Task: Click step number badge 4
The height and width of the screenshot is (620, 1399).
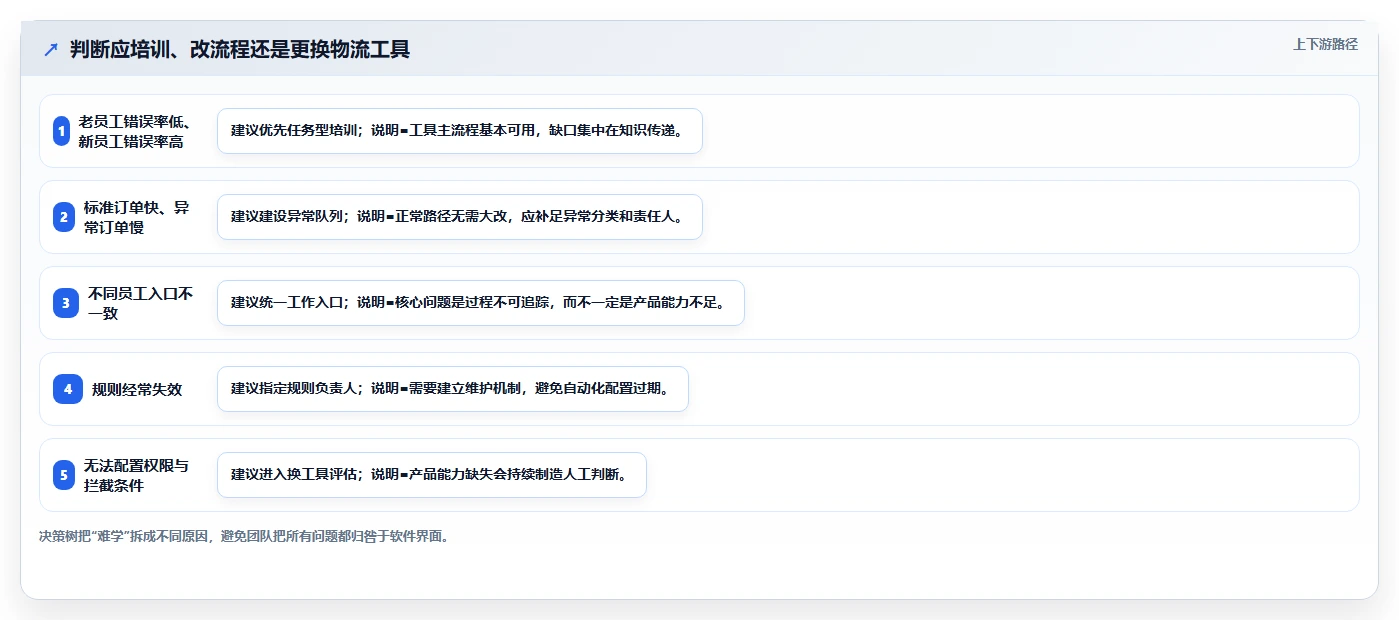Action: click(68, 389)
